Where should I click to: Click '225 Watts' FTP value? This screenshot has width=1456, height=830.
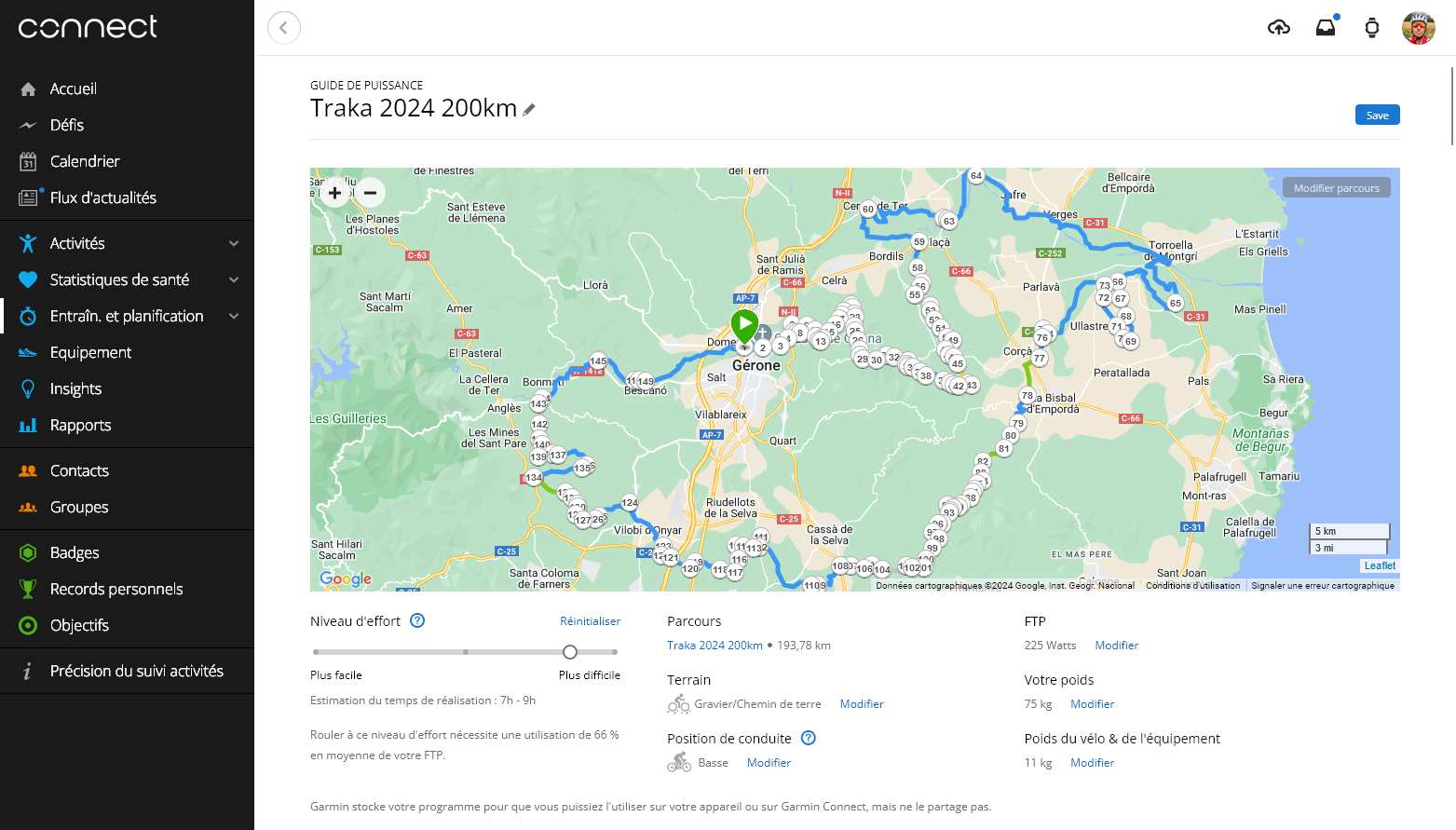point(1050,645)
